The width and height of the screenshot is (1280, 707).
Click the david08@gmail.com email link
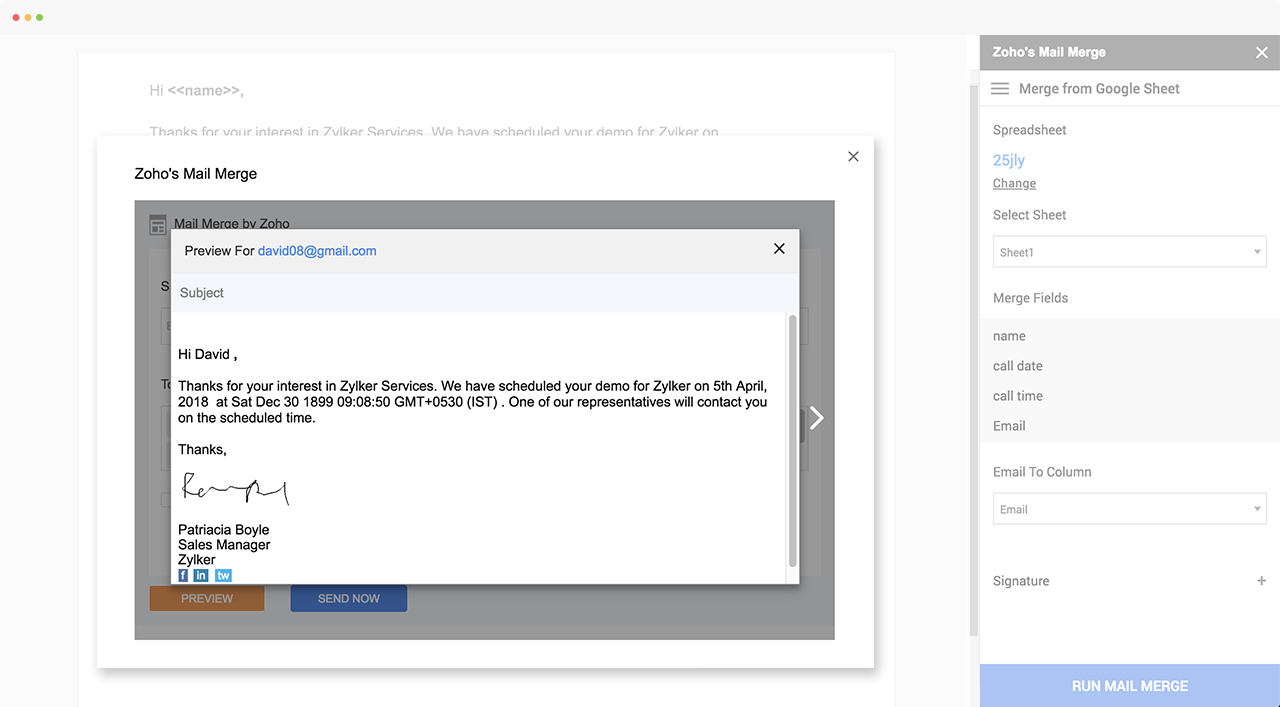[x=317, y=251]
